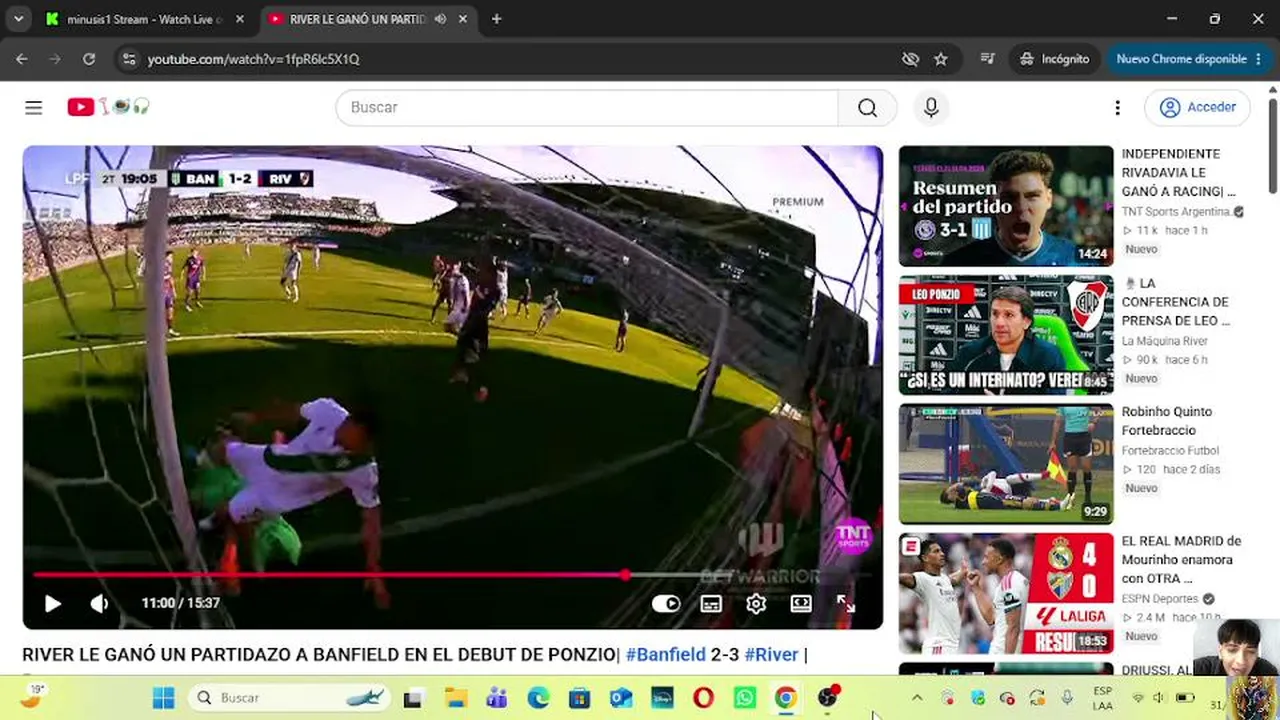Open the YouTube guide hamburger menu

(34, 107)
